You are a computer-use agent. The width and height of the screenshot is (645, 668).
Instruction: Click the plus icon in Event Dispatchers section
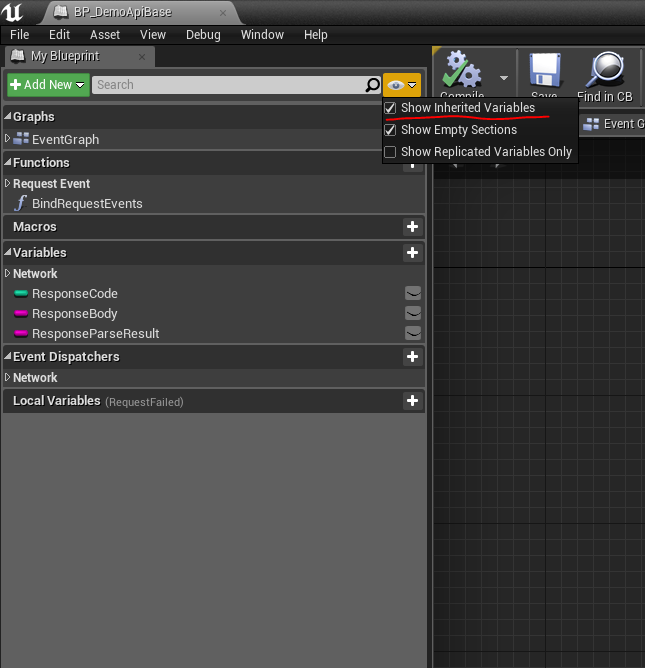[x=412, y=357]
